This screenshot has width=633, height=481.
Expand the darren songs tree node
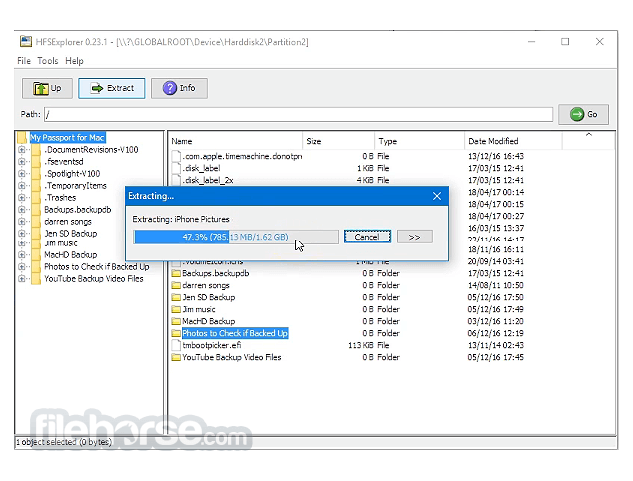tap(22, 222)
